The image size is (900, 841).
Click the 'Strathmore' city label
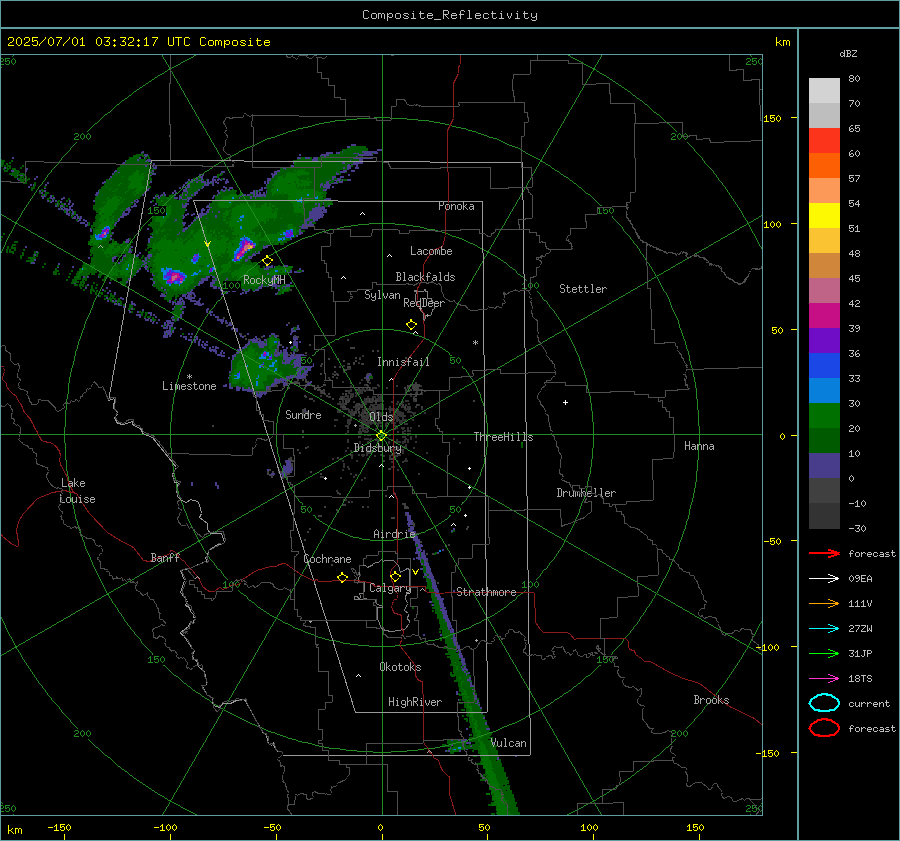486,592
